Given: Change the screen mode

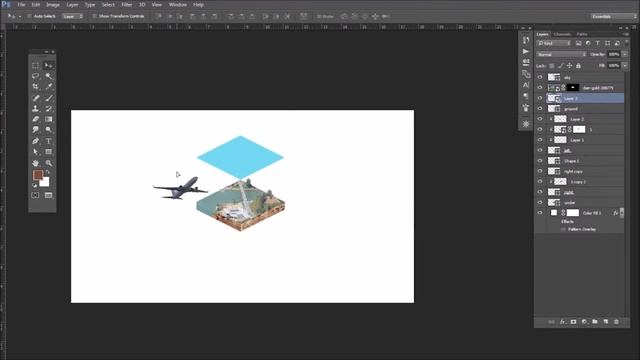Looking at the screenshot, I should click(49, 195).
